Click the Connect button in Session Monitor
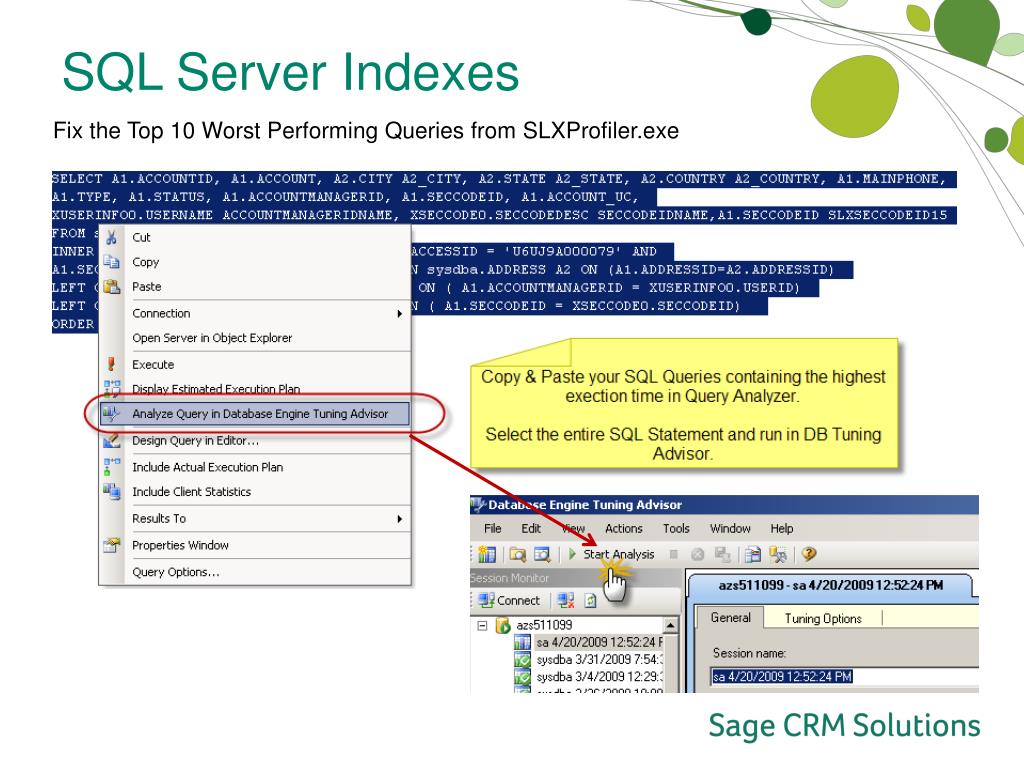1024x768 pixels. [x=509, y=600]
